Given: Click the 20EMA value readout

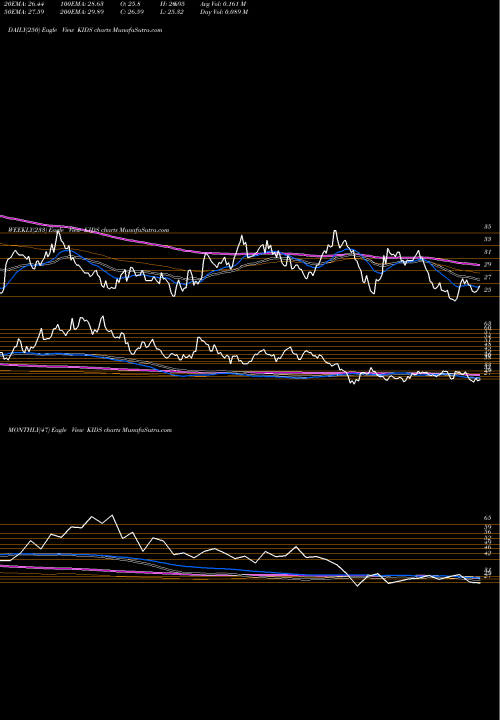Looking at the screenshot, I should click(x=22, y=4).
